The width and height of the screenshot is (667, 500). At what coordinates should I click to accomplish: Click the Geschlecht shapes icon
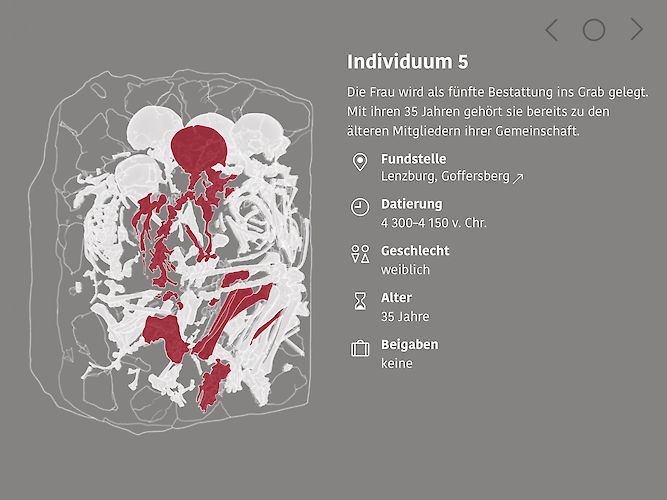360,254
